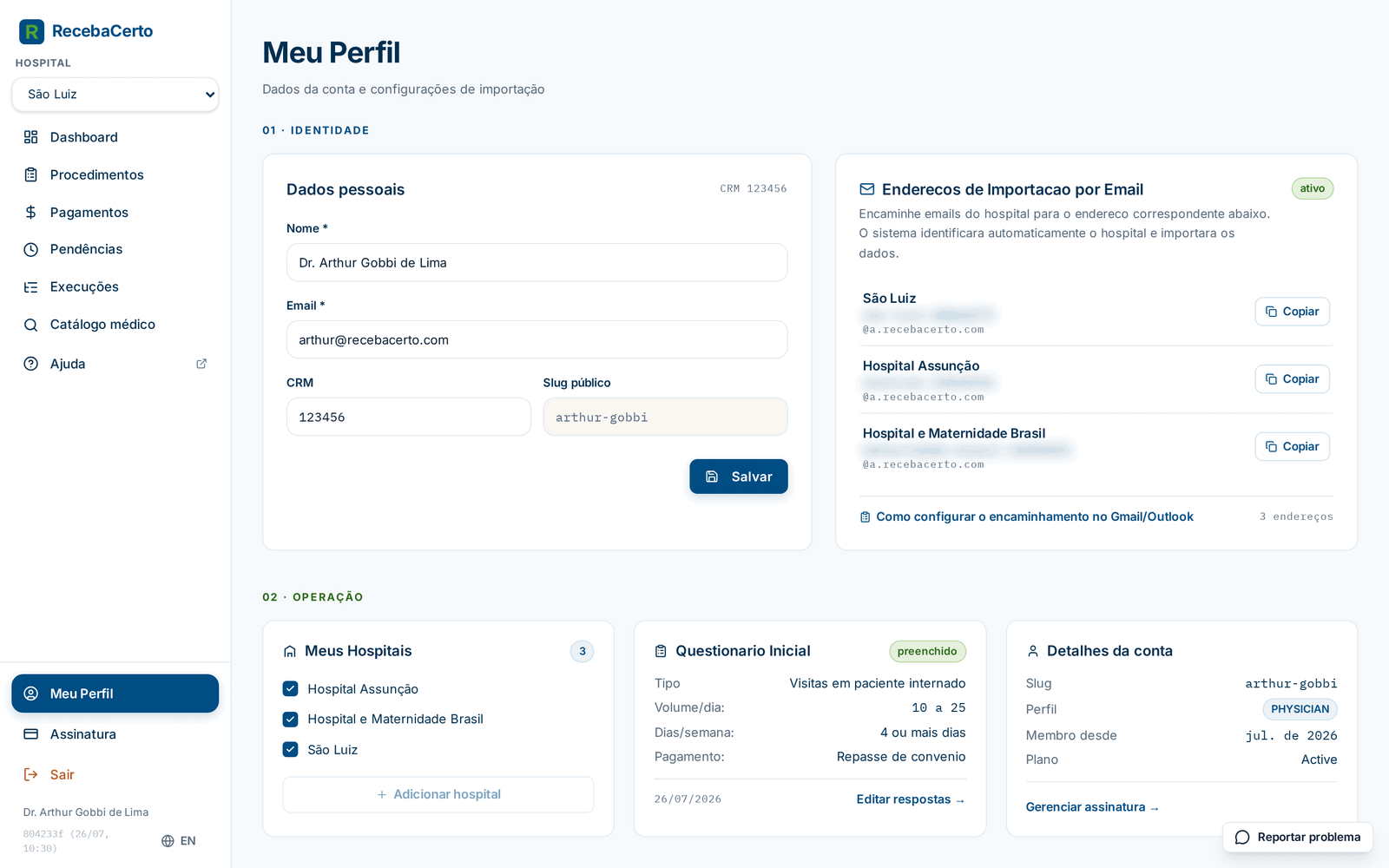The width and height of the screenshot is (1389, 868).
Task: Click Editar respostas in the questionnaire card
Action: (911, 799)
